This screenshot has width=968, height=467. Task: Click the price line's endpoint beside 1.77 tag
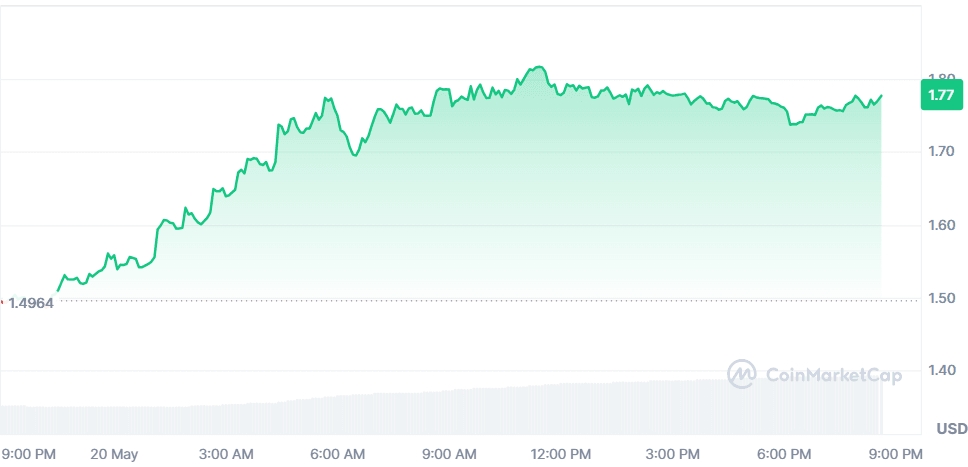882,96
